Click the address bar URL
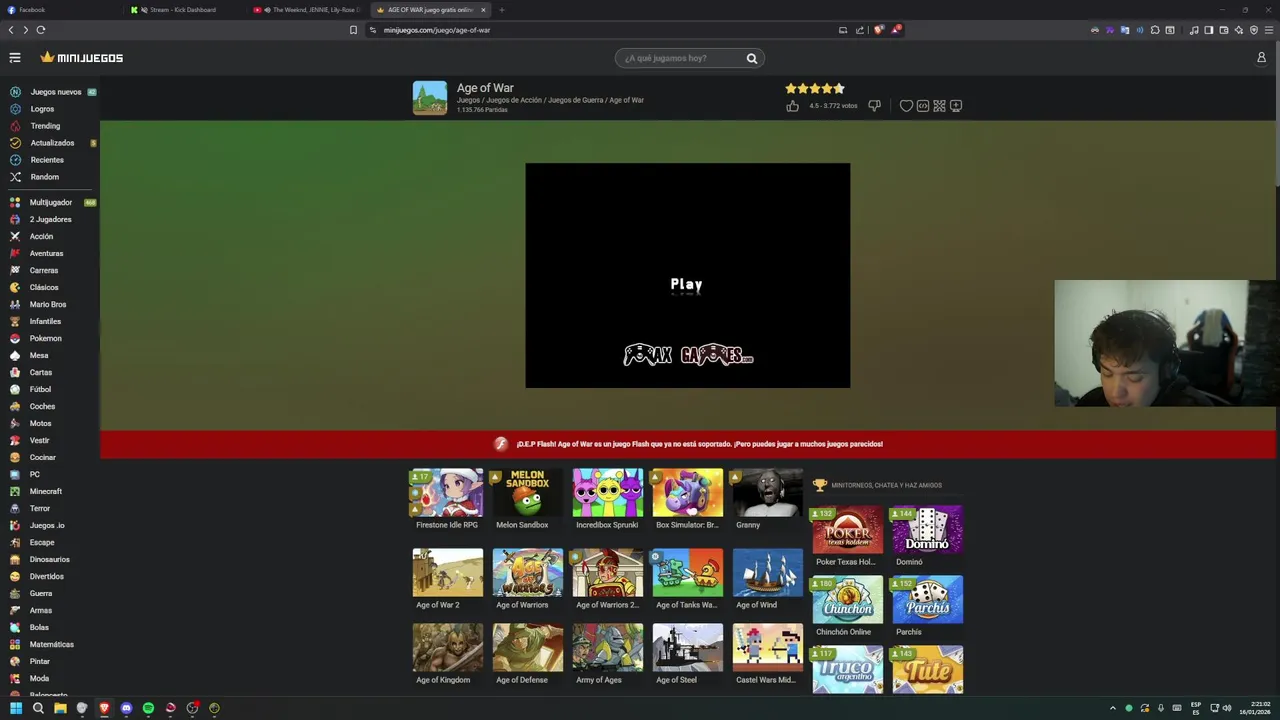This screenshot has height=720, width=1280. 437,30
